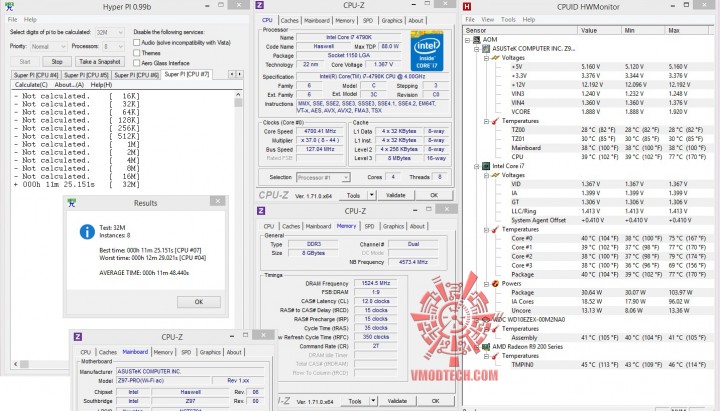This screenshot has width=720, height=411.
Task: Click the Hyper PI vertical scrollbar thumb
Action: [238, 102]
